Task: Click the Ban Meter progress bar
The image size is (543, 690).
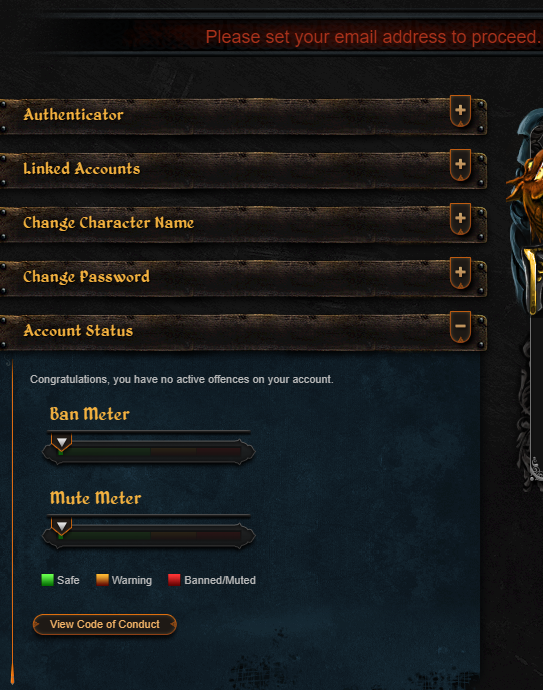Action: [x=149, y=451]
